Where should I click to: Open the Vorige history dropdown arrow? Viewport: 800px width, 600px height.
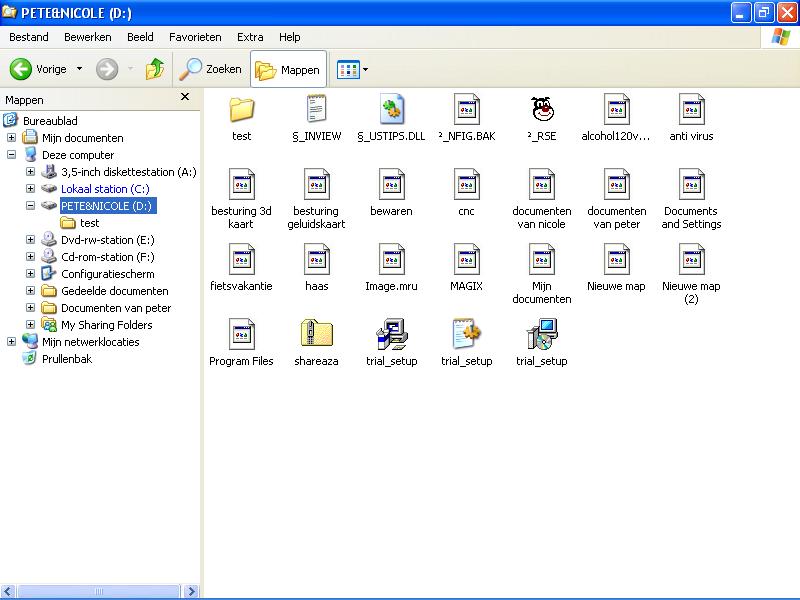click(80, 69)
